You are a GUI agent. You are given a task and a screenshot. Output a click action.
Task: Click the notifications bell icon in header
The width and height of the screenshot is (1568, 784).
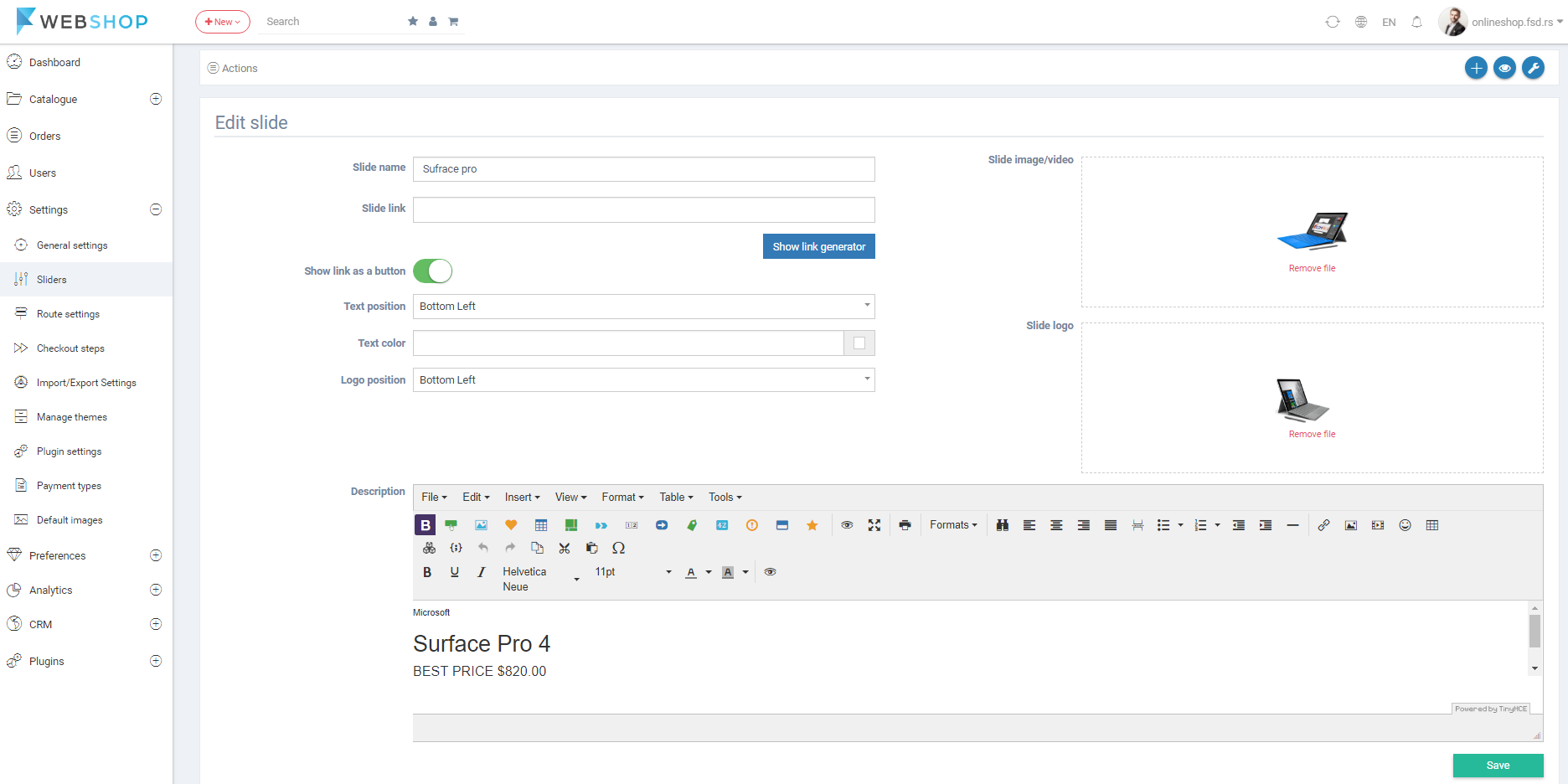(1416, 22)
